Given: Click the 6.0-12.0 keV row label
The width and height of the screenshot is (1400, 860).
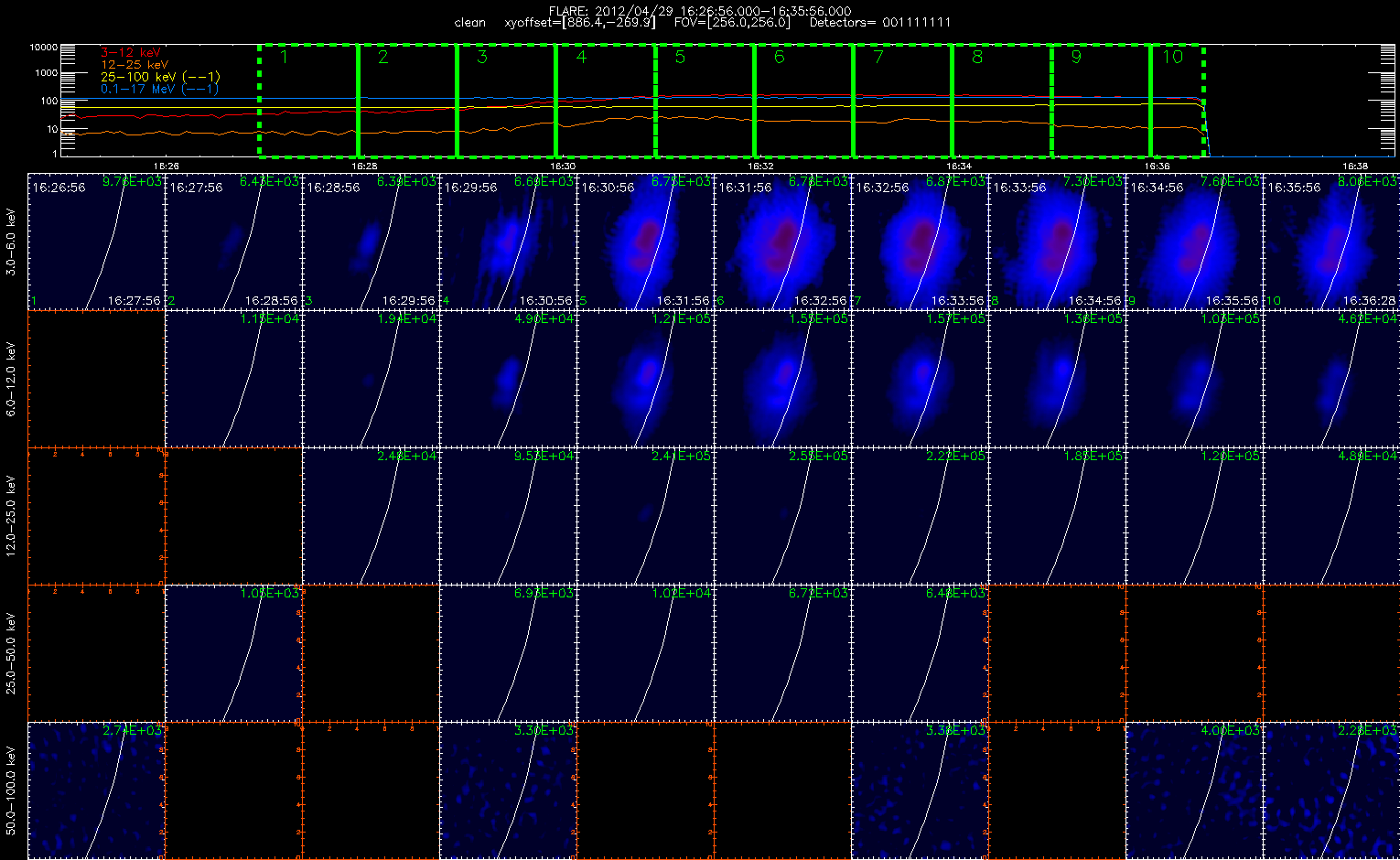Looking at the screenshot, I should tap(11, 379).
